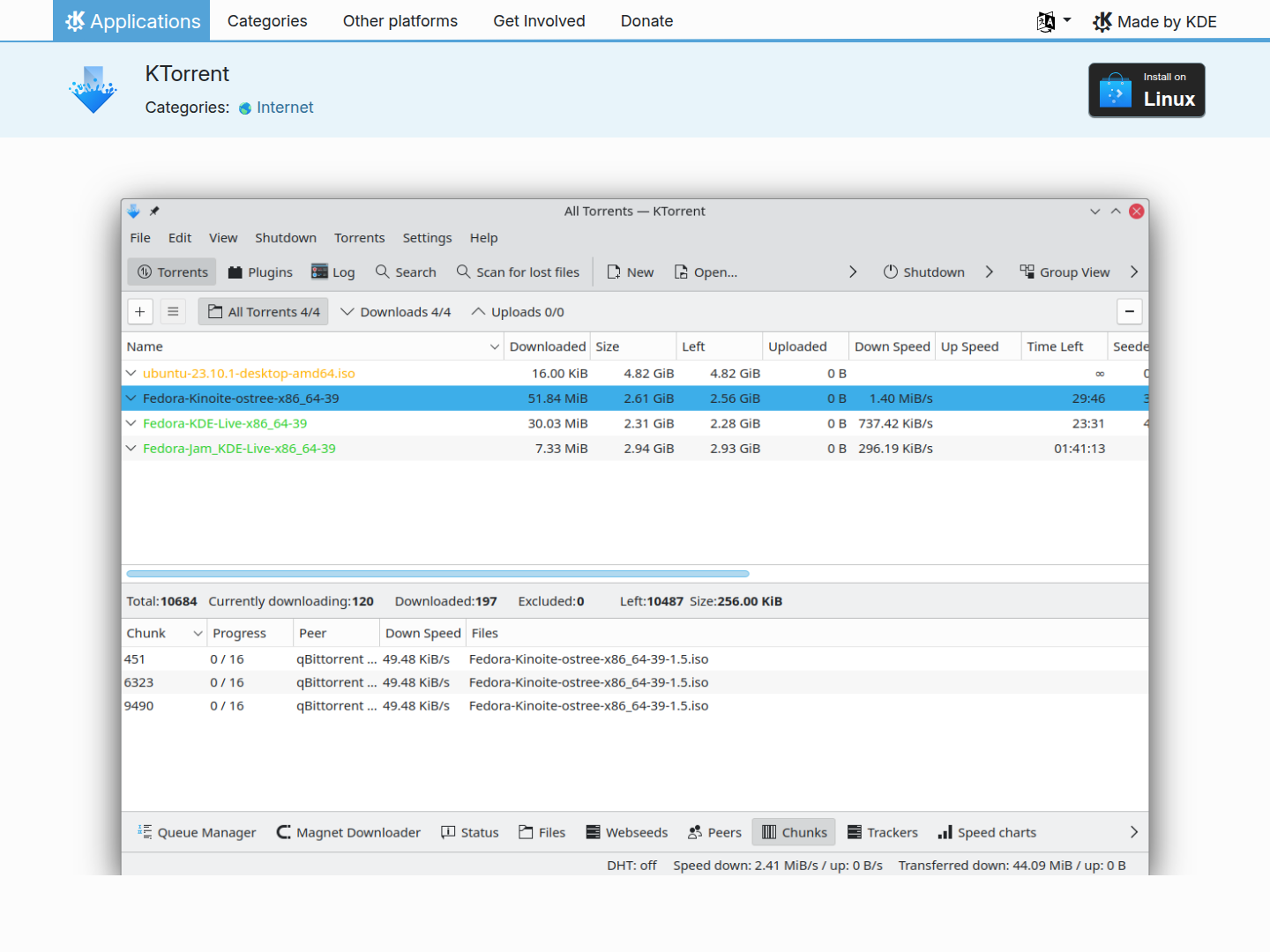Viewport: 1270px width, 952px height.
Task: Open the Torrents menu
Action: point(360,238)
